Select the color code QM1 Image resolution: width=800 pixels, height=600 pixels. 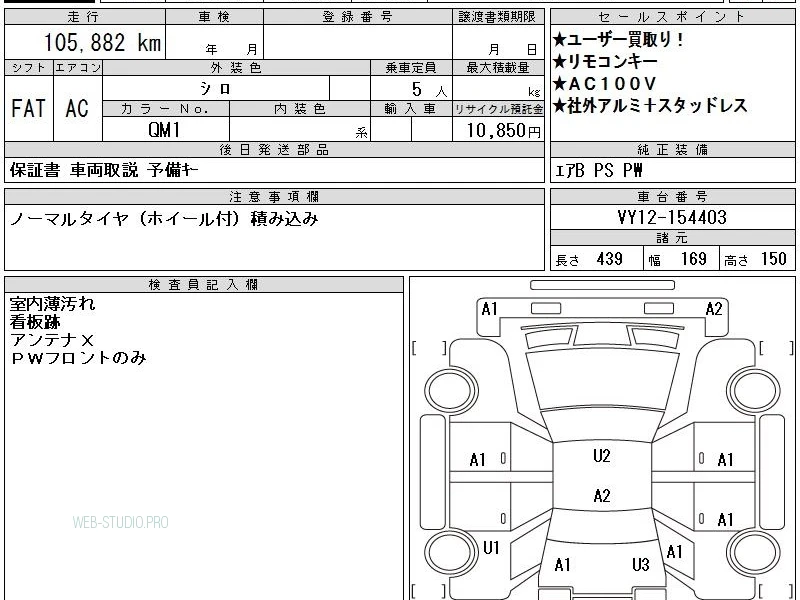pyautogui.click(x=164, y=130)
